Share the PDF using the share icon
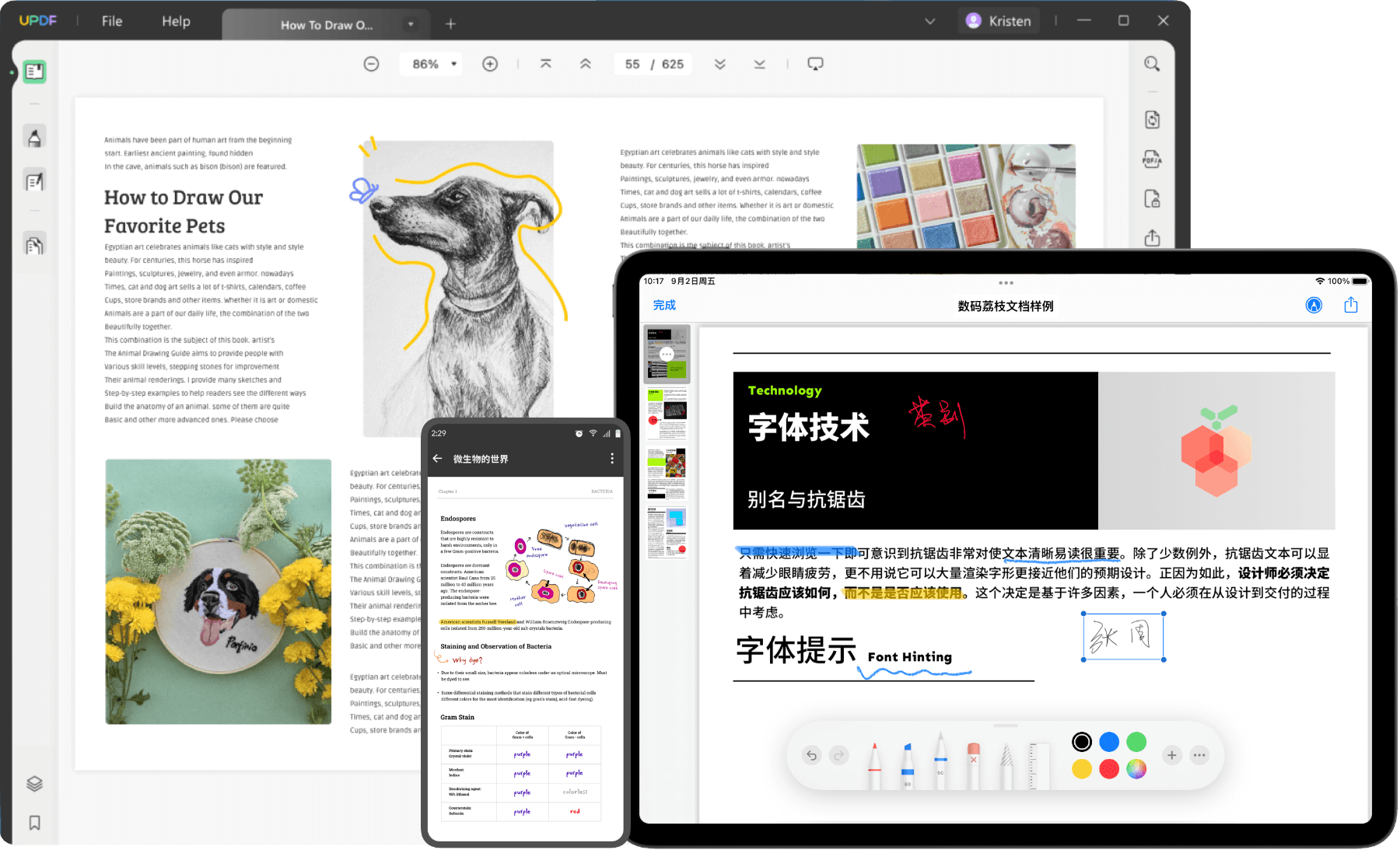This screenshot has height=850, width=1400. pos(1152,238)
